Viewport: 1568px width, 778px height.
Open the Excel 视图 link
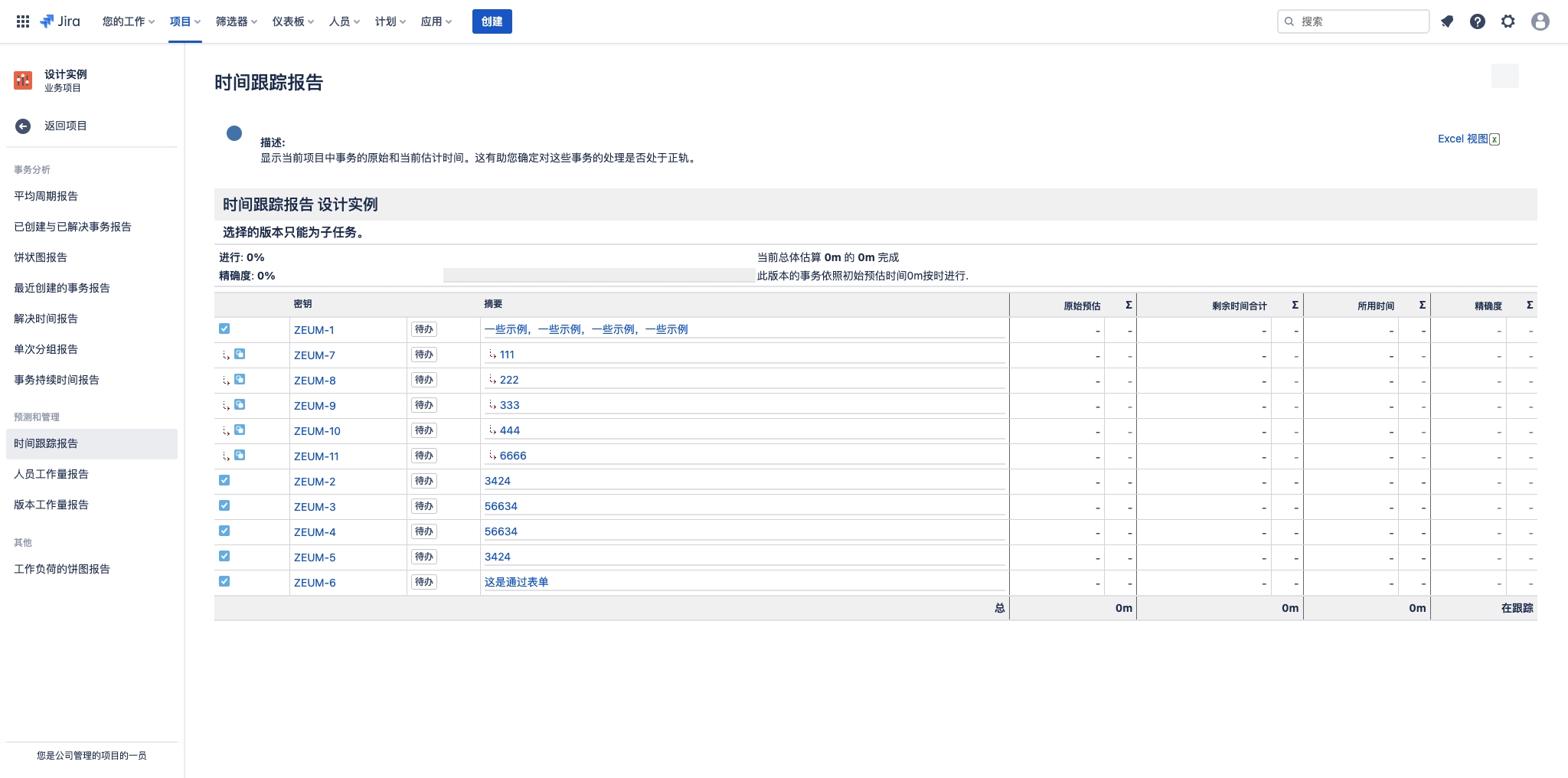[x=1462, y=139]
